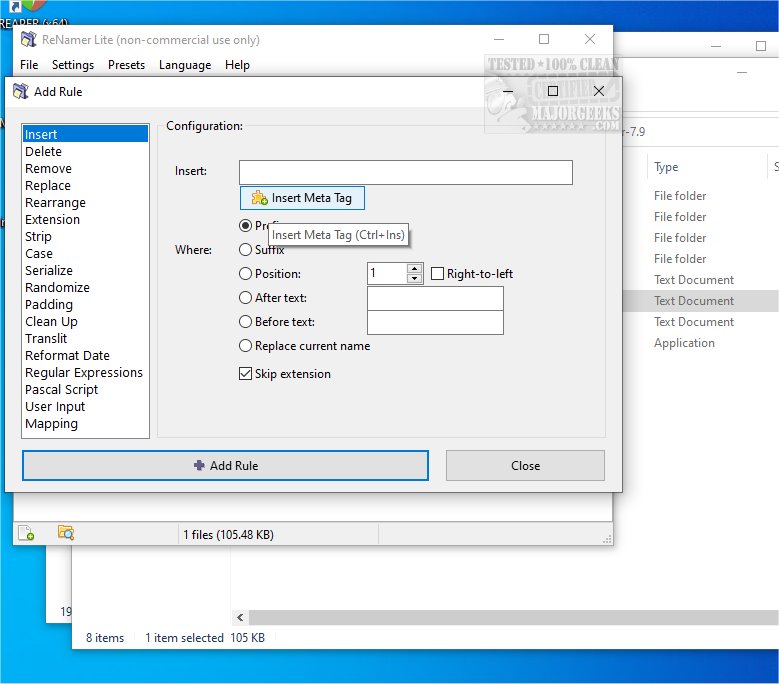Viewport: 779px width, 684px height.
Task: Open the Language menu
Action: 185,65
